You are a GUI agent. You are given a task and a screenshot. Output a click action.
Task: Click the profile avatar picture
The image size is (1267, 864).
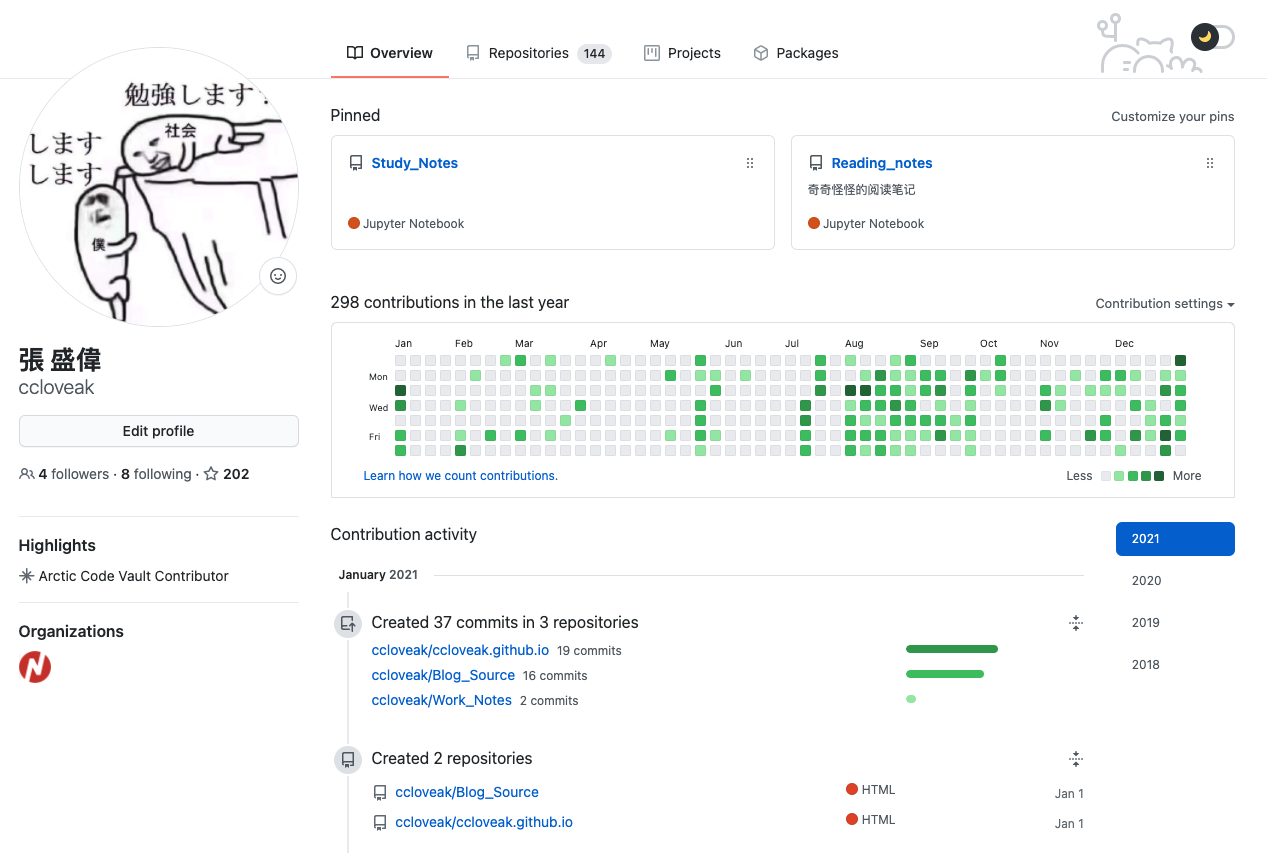coord(158,187)
